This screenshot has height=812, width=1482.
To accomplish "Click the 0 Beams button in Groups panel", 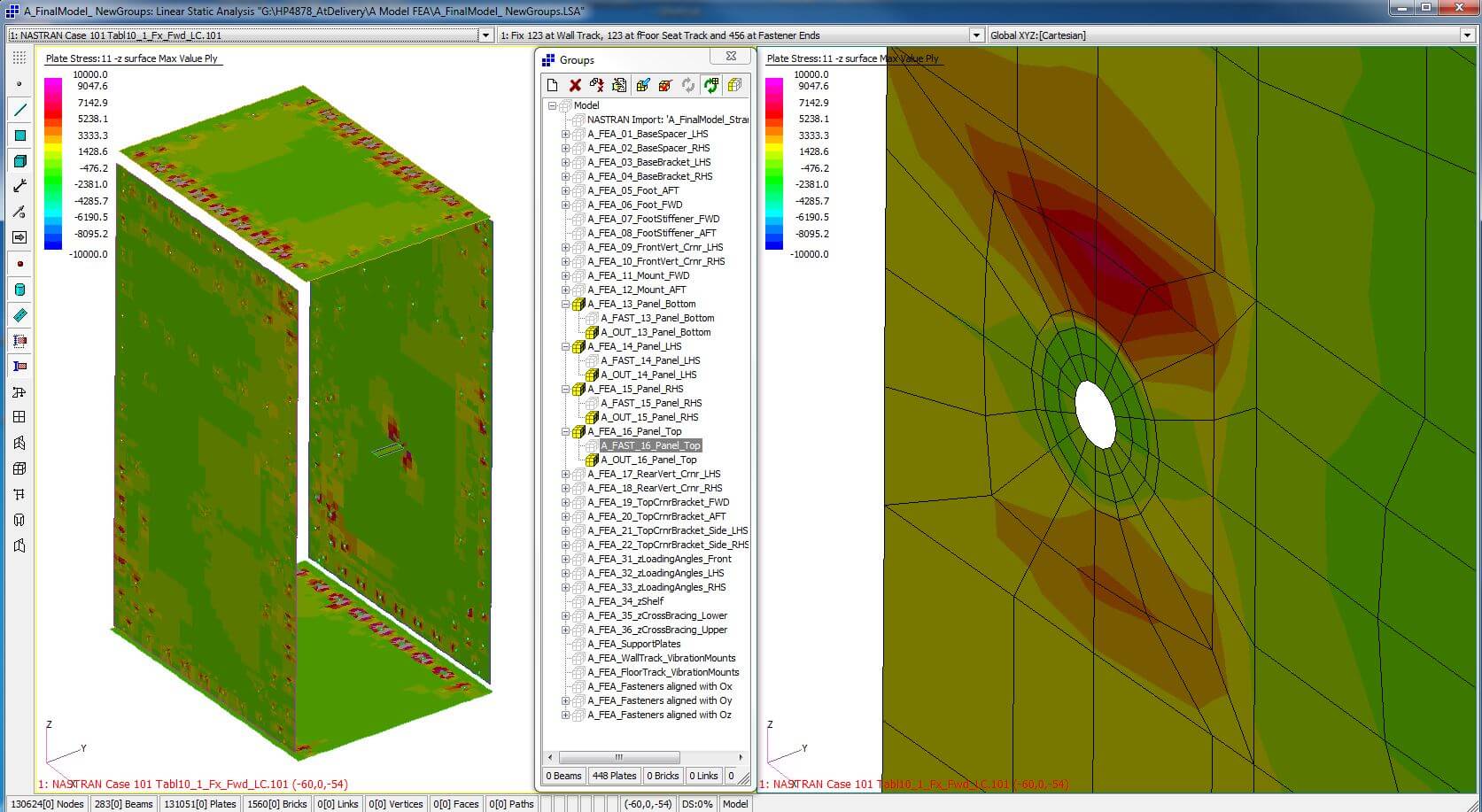I will coord(563,776).
